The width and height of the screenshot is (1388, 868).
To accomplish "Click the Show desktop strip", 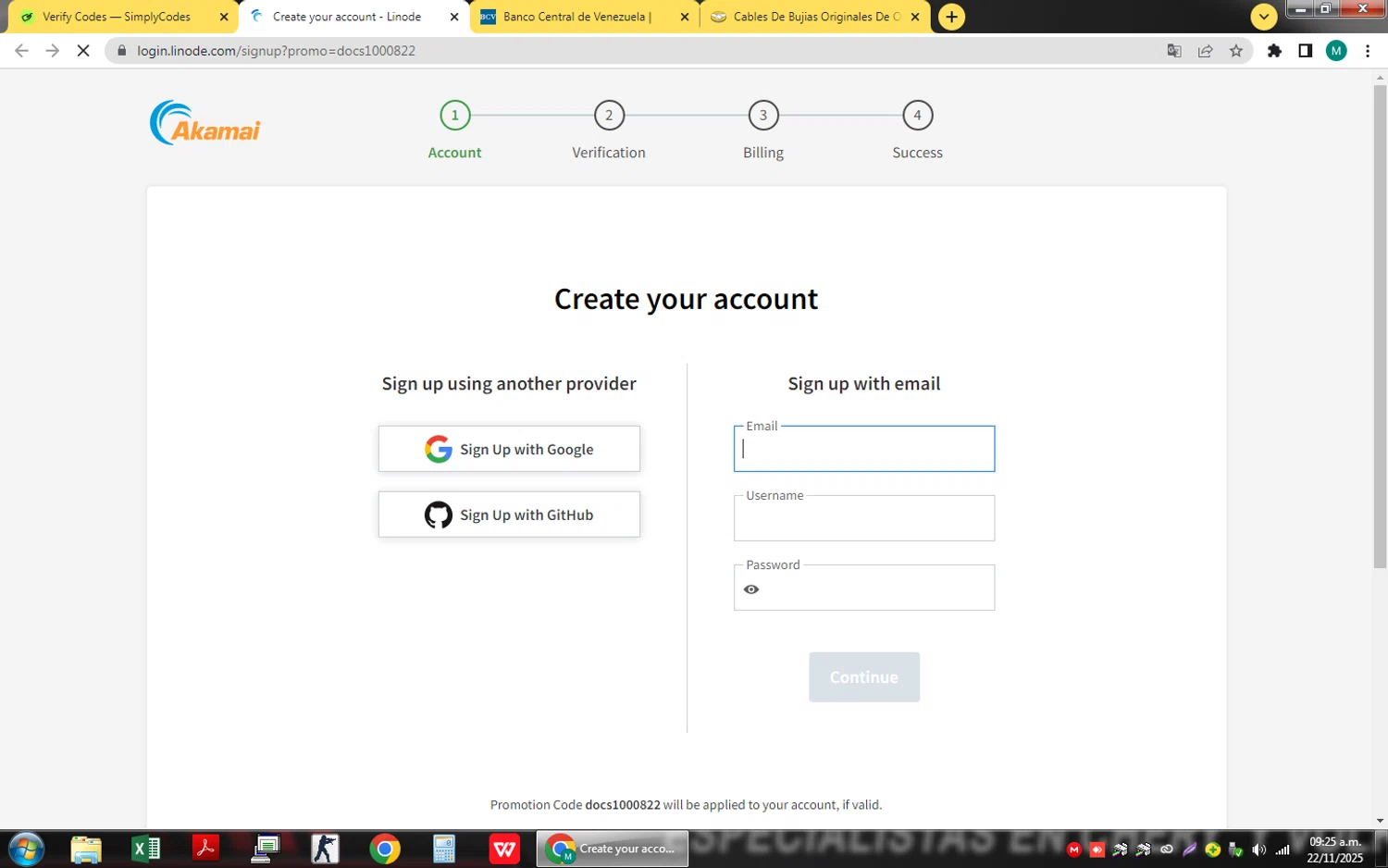I will pyautogui.click(x=1382, y=849).
